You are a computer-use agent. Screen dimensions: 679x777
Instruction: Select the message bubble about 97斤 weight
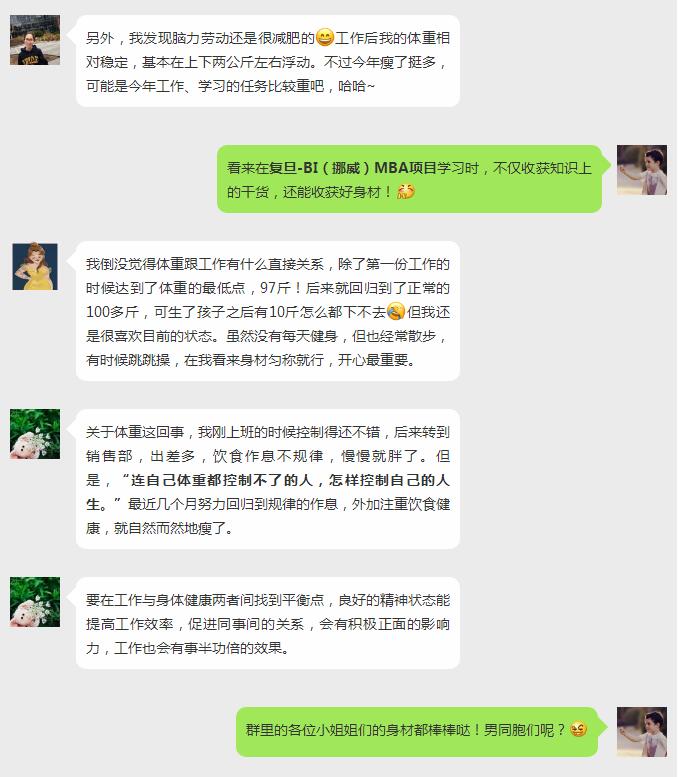pos(268,311)
